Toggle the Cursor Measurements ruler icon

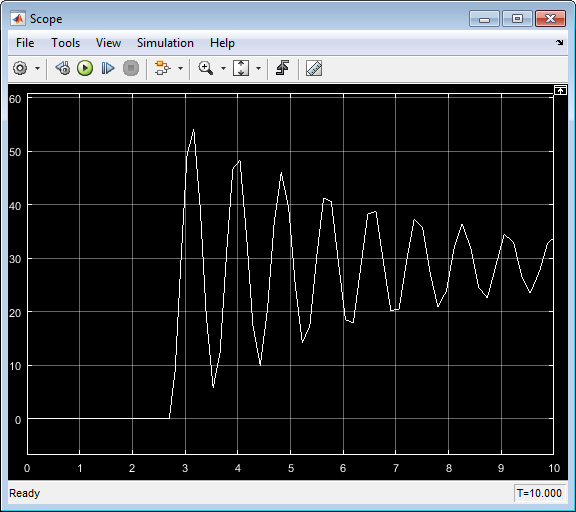pos(314,68)
